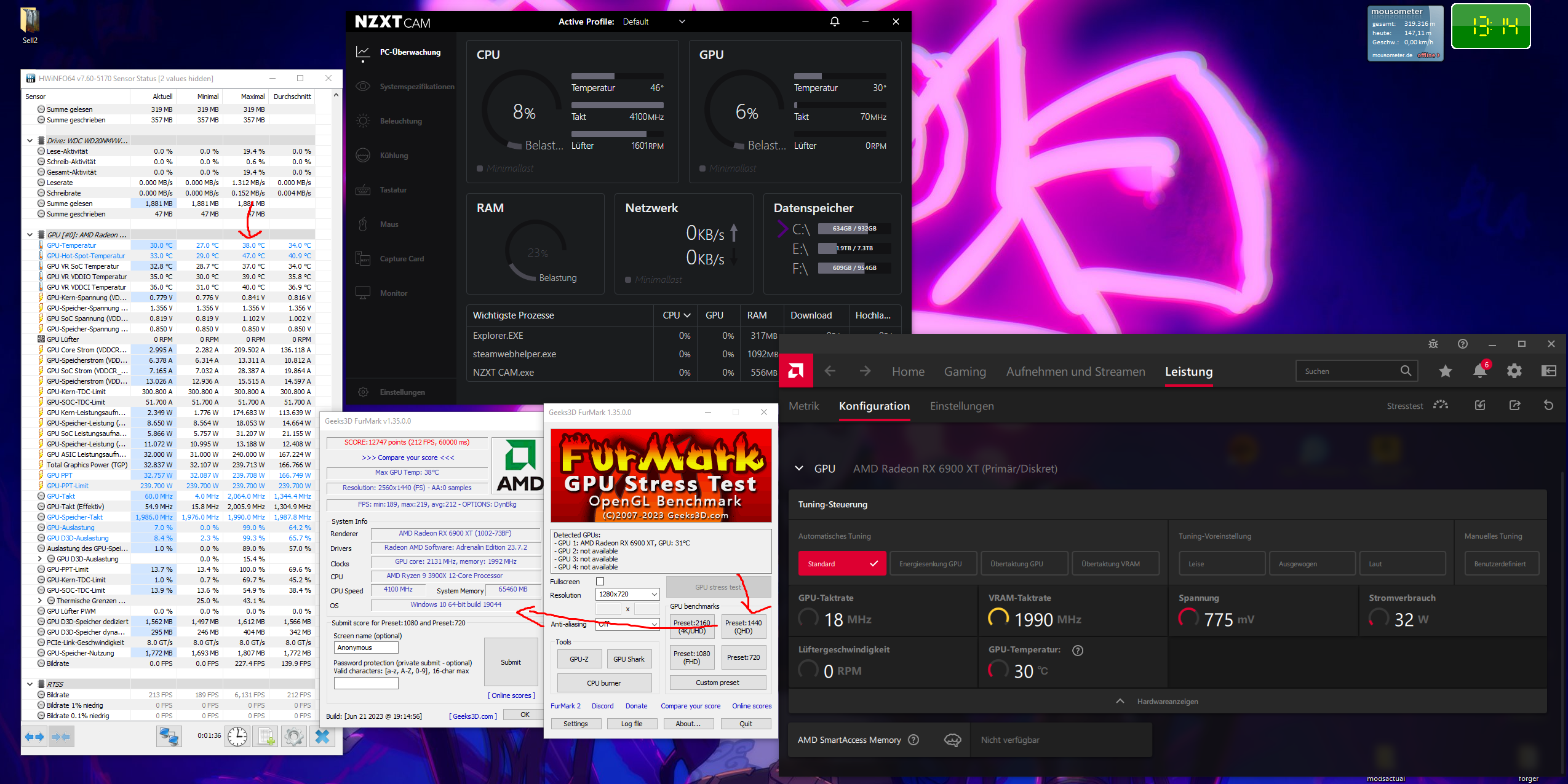Image resolution: width=1568 pixels, height=784 pixels.
Task: Click AMD bug report icon
Action: coord(1433,344)
